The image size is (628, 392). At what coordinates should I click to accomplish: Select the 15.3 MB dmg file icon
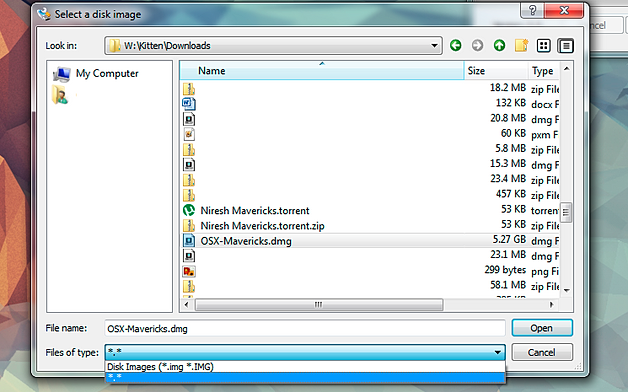(189, 165)
